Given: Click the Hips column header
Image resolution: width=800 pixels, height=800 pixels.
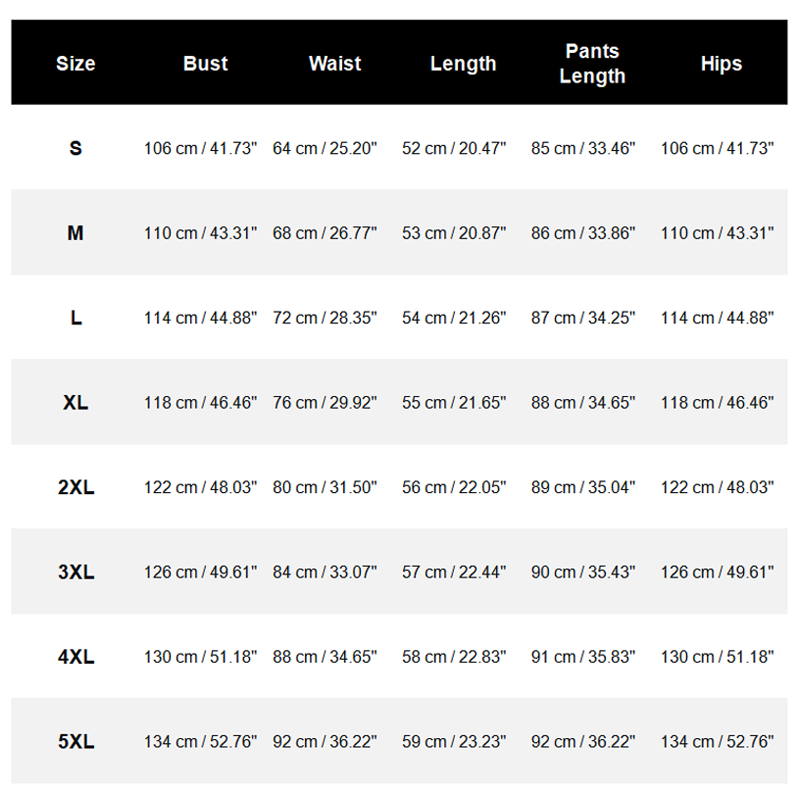Looking at the screenshot, I should (x=721, y=64).
